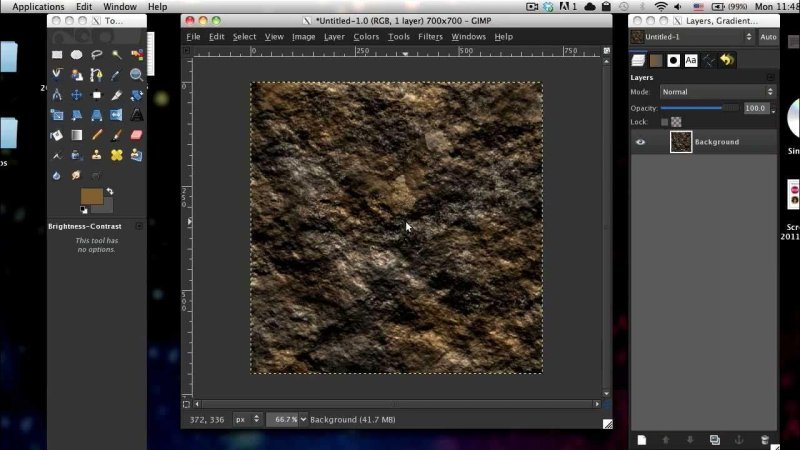
Task: Create a new layer in Layers panel
Action: coord(642,439)
